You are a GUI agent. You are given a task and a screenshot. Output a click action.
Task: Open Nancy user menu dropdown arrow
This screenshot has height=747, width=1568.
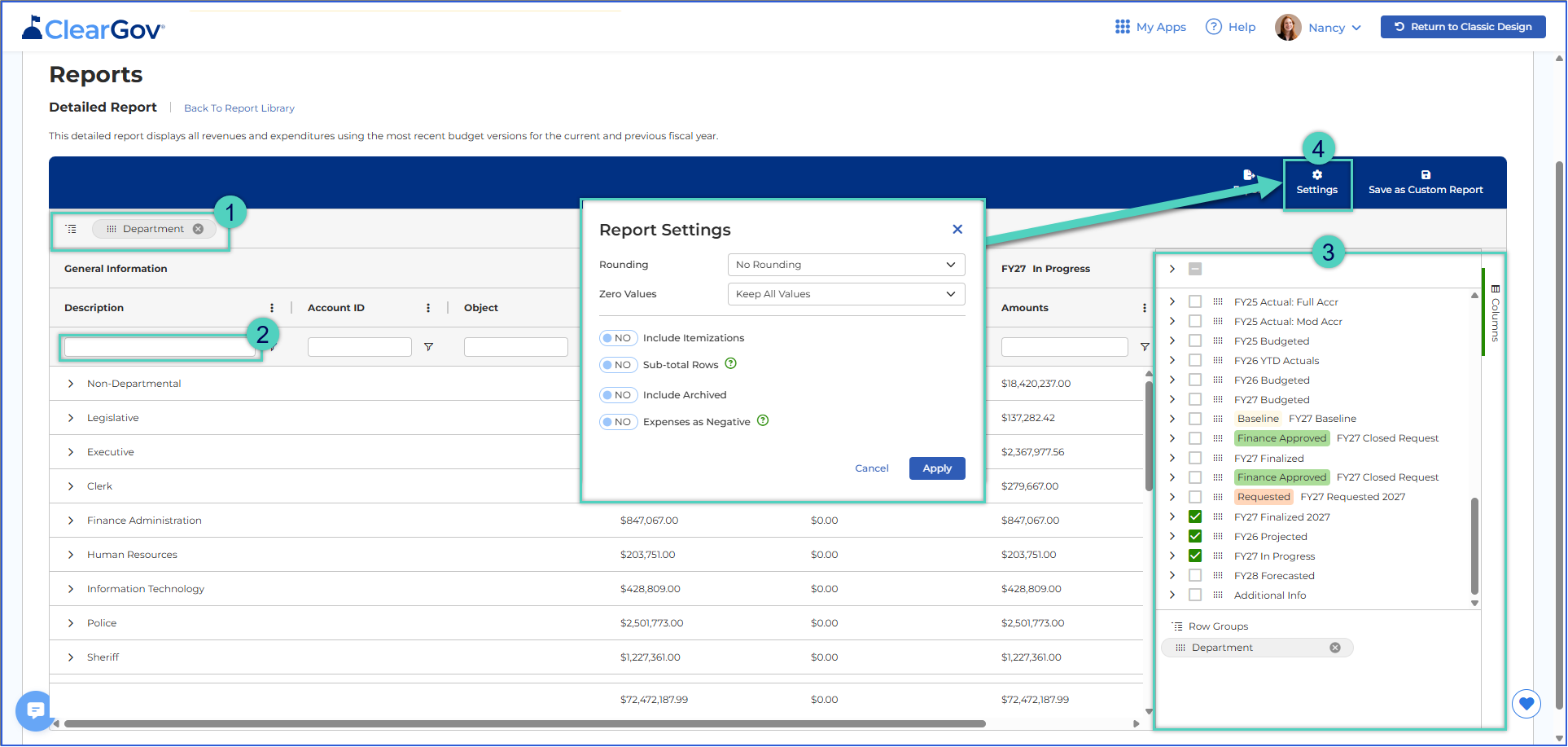[1356, 28]
